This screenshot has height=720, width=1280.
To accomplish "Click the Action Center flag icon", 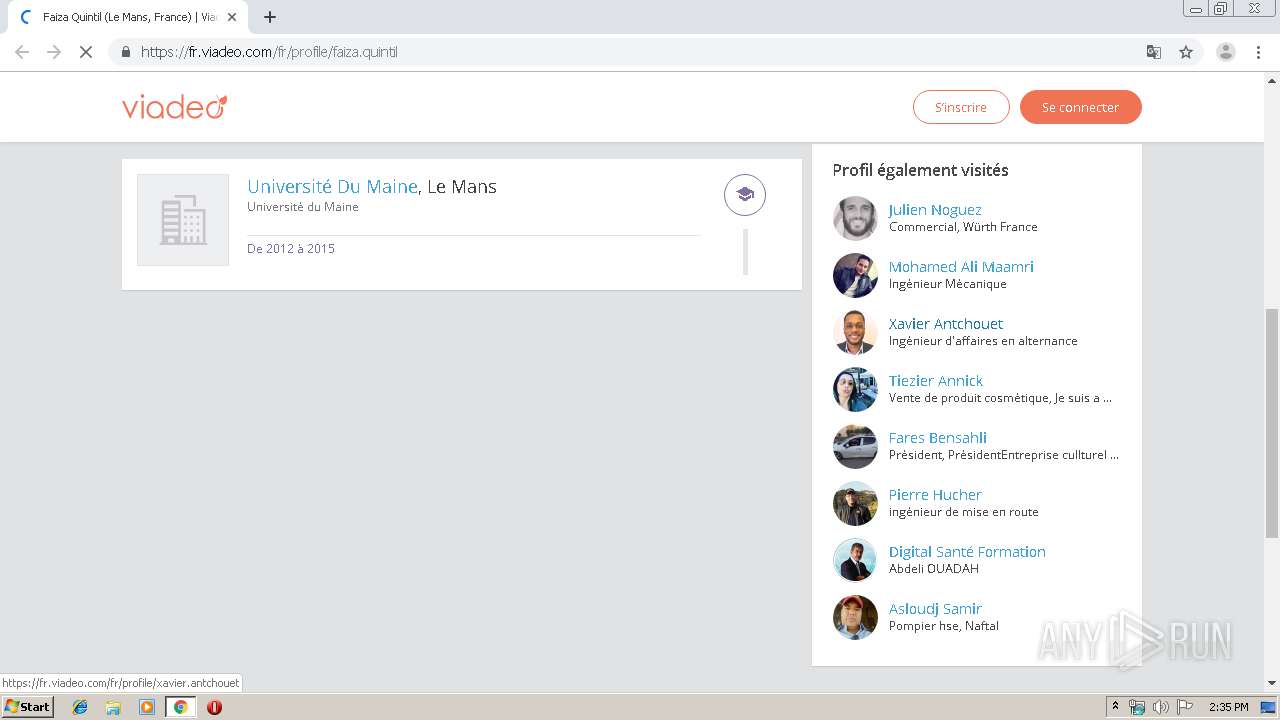I will 1185,707.
